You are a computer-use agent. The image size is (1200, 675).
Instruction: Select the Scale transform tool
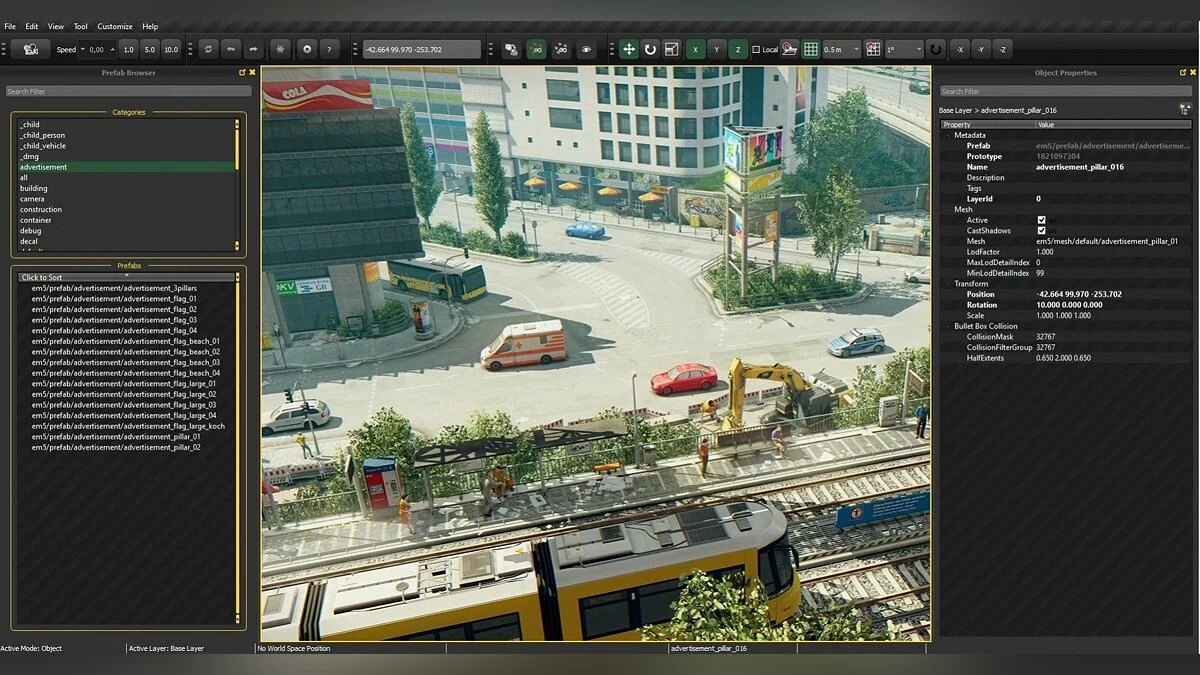click(671, 49)
